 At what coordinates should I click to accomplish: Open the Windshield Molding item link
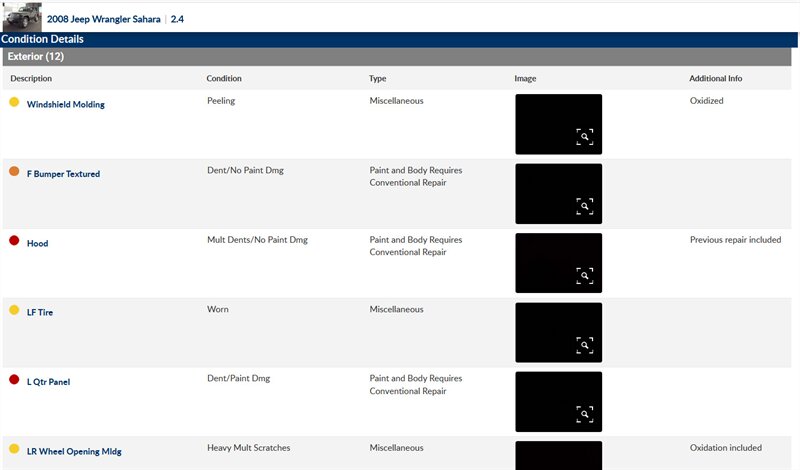click(x=65, y=104)
